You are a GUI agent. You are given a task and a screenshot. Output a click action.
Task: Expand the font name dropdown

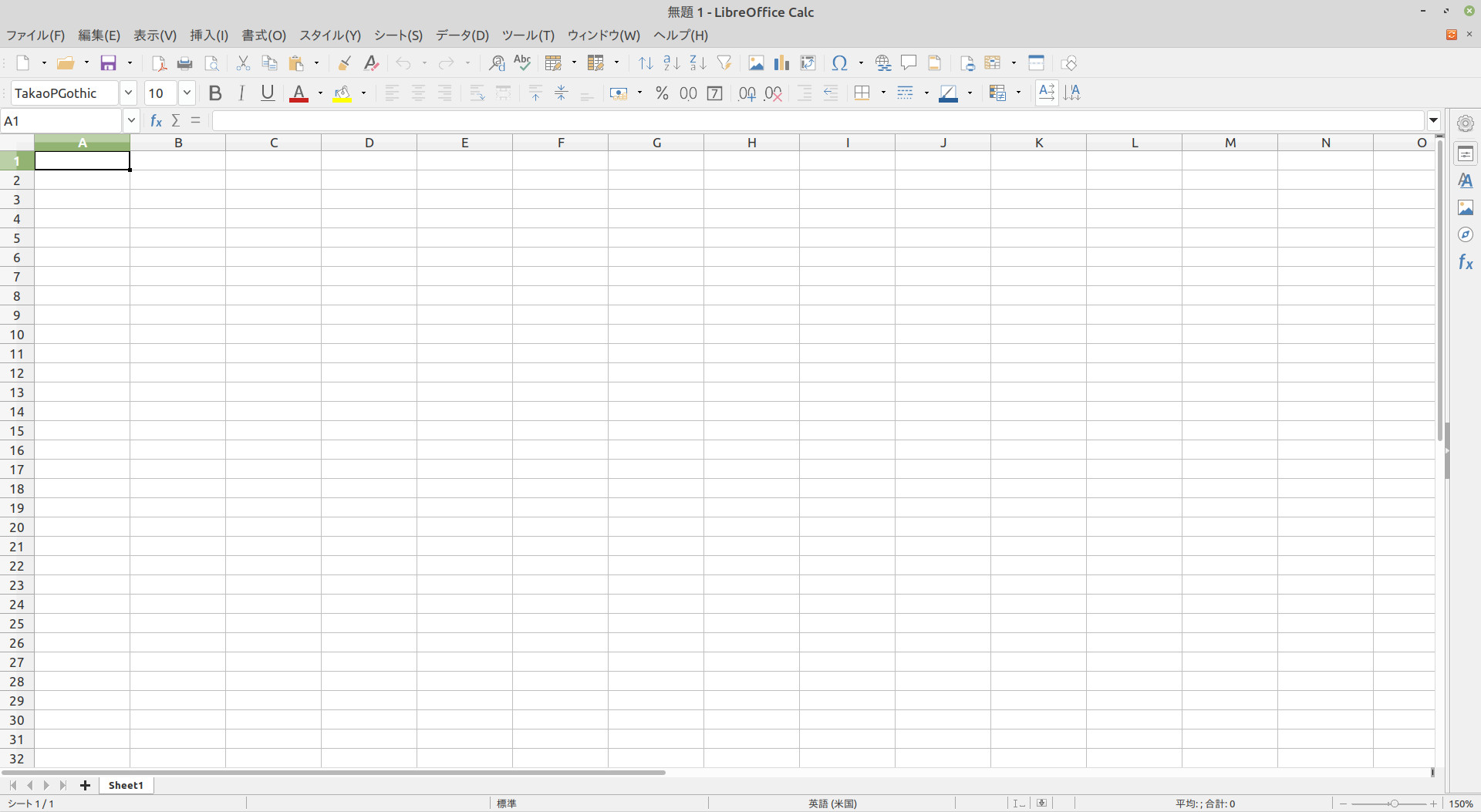coord(128,93)
